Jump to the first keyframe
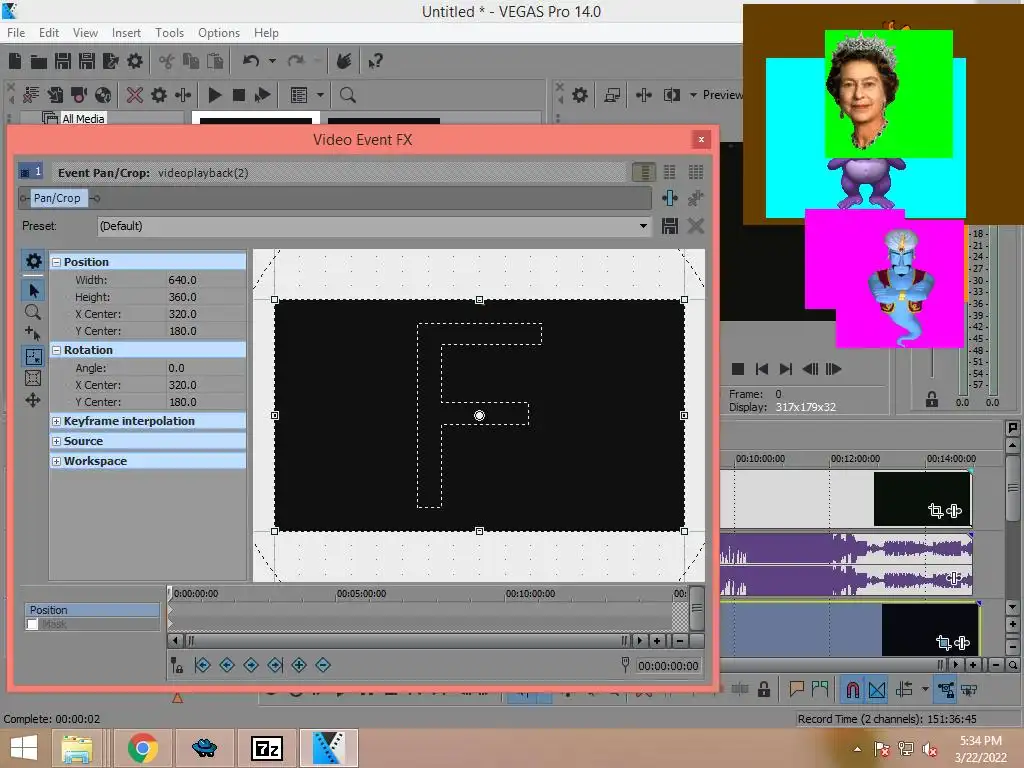The width and height of the screenshot is (1024, 768). coord(202,665)
